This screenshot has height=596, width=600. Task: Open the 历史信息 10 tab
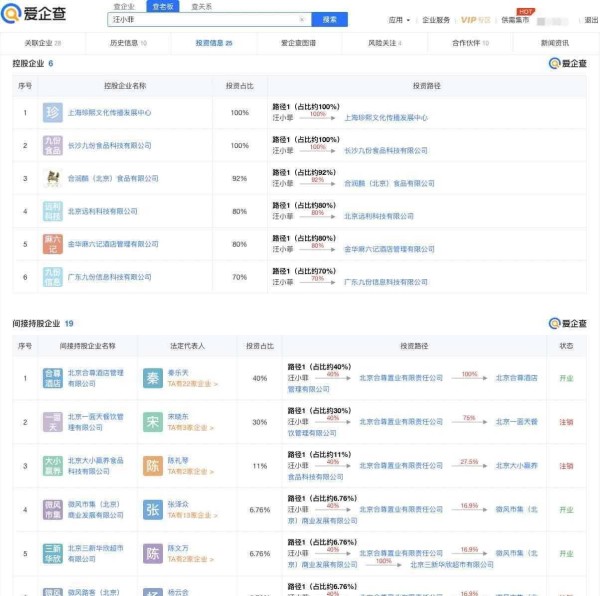pyautogui.click(x=128, y=43)
